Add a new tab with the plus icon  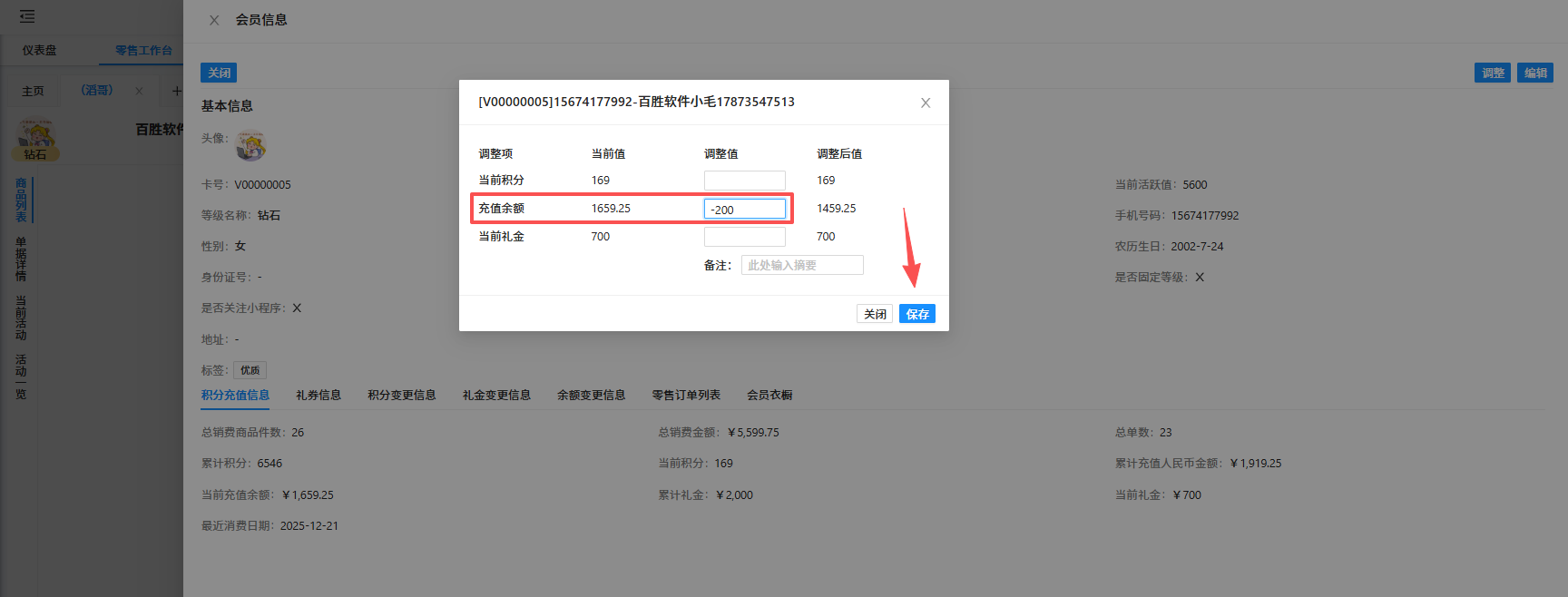(176, 91)
